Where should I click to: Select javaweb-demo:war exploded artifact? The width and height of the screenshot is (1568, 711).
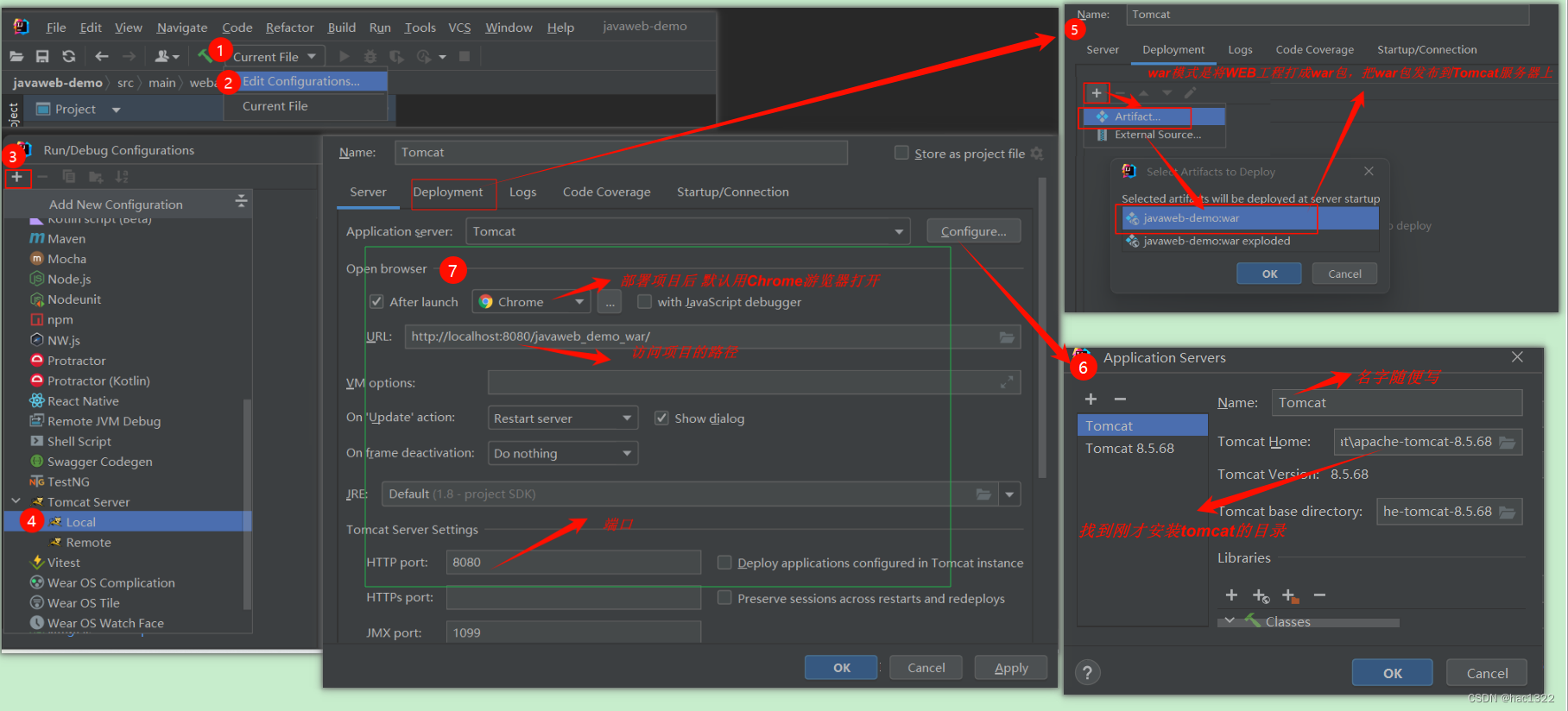pos(1249,242)
